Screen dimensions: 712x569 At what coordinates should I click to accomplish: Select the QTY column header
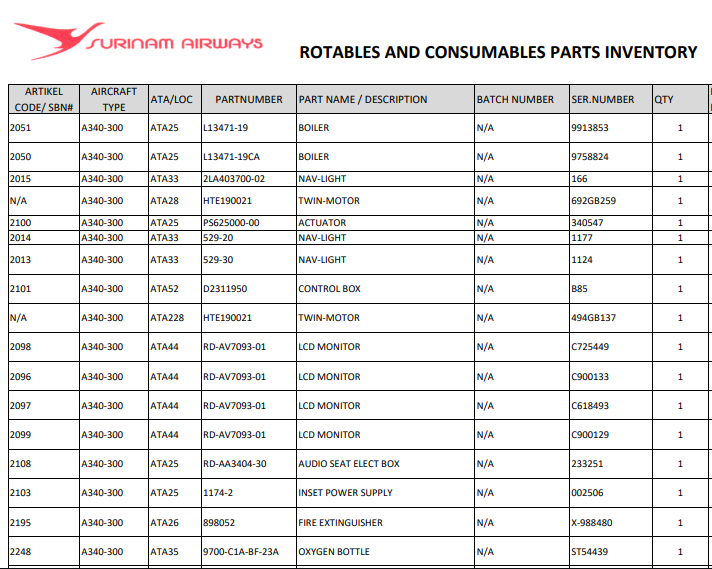(664, 100)
